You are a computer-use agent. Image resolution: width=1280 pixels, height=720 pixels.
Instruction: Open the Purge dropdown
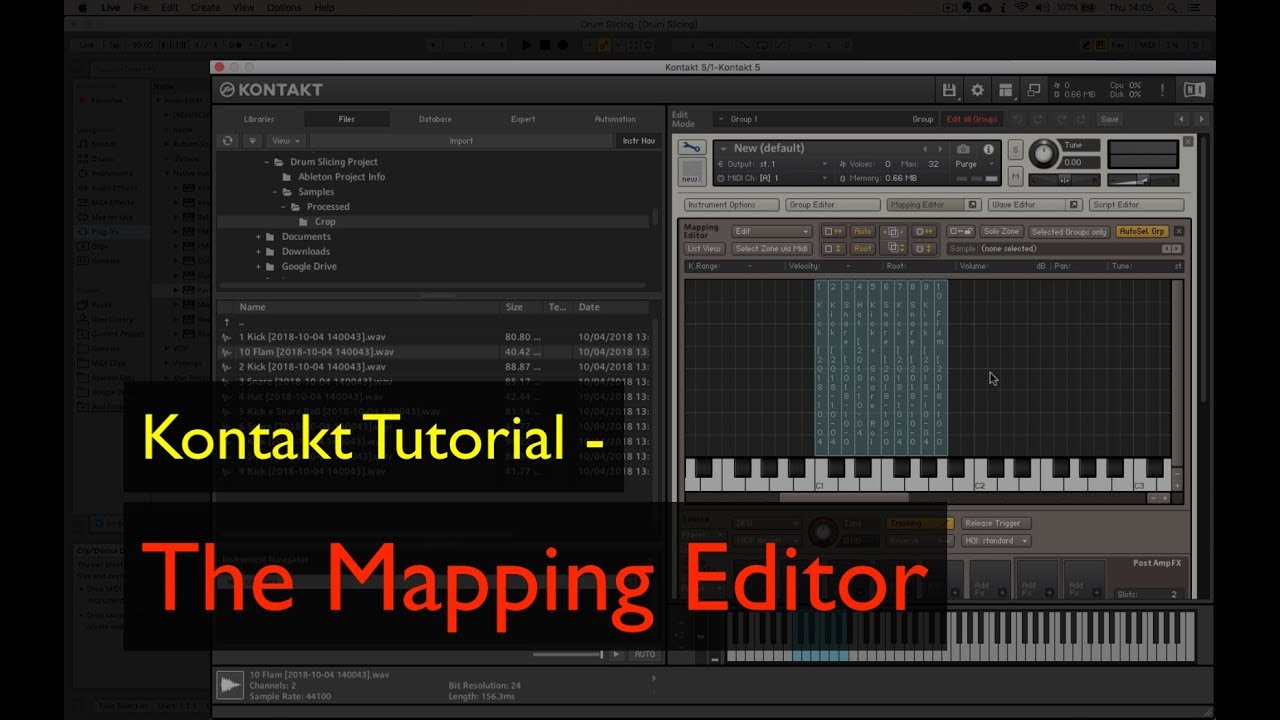(x=976, y=163)
